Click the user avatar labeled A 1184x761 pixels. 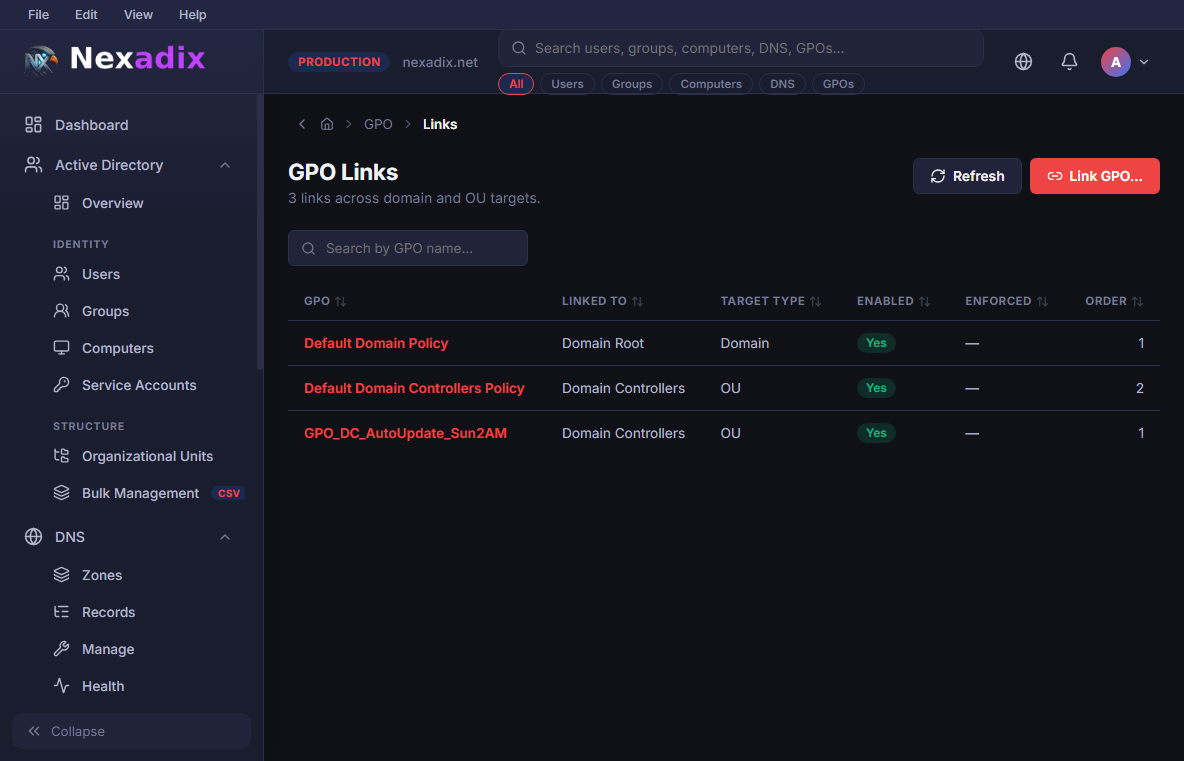1115,62
